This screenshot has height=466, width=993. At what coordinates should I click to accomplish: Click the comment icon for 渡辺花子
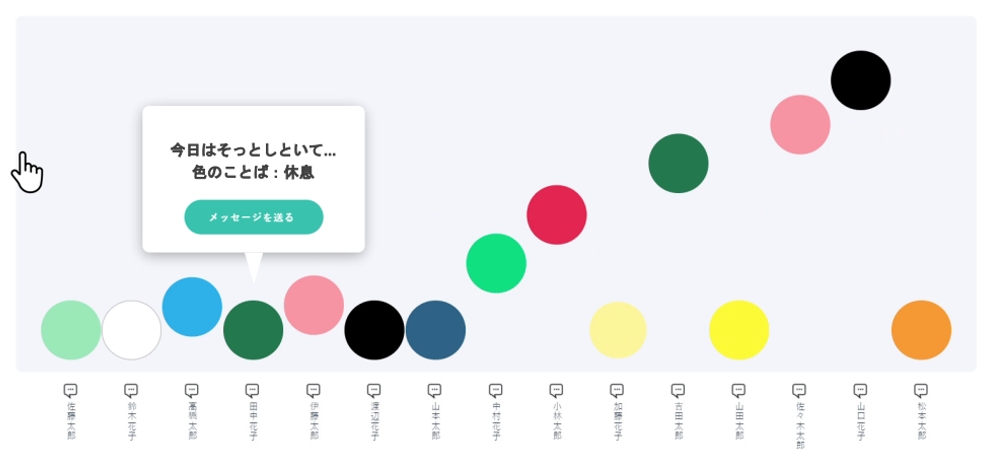tap(374, 390)
